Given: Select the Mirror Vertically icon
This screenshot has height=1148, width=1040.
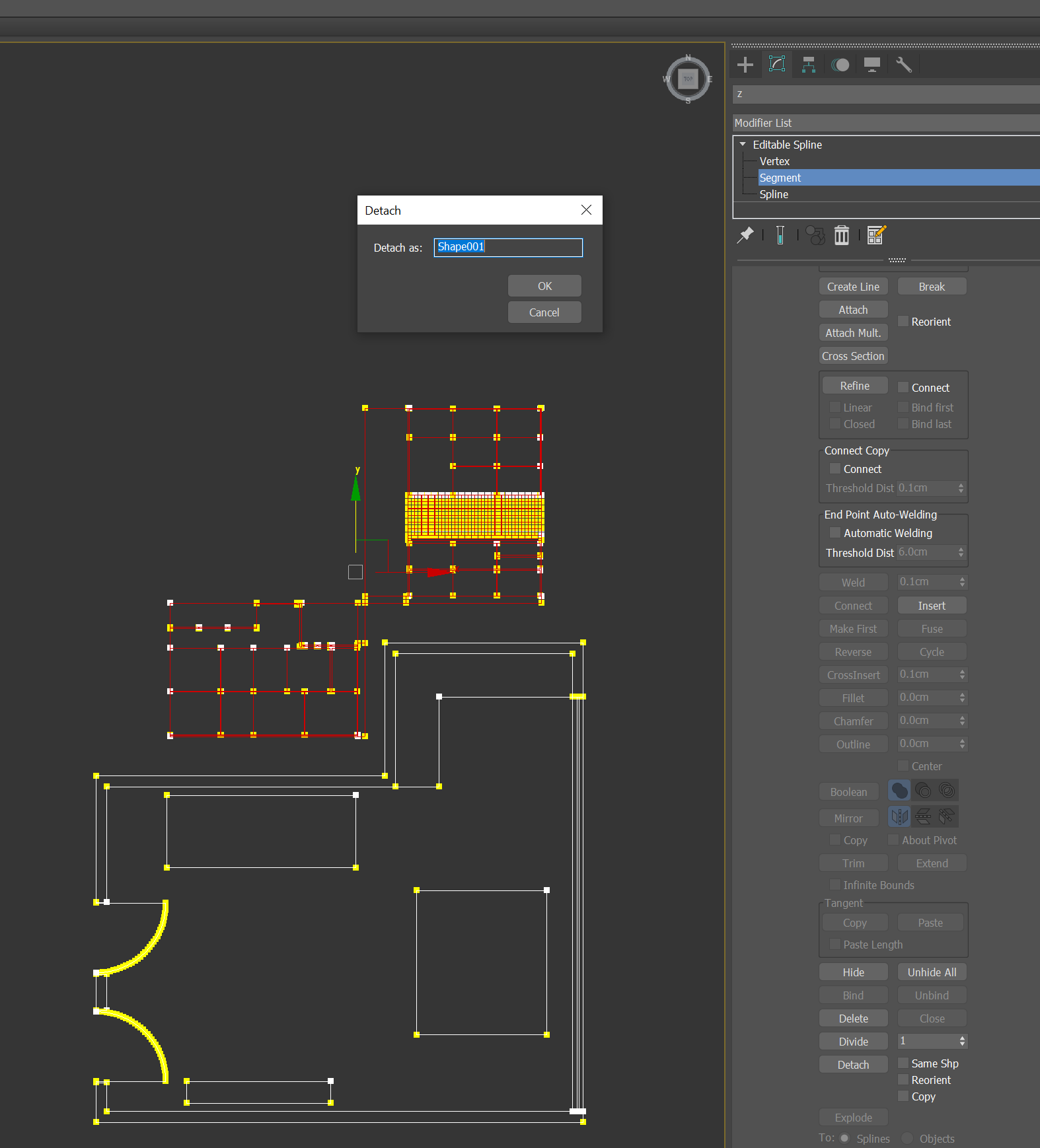Looking at the screenshot, I should (923, 816).
